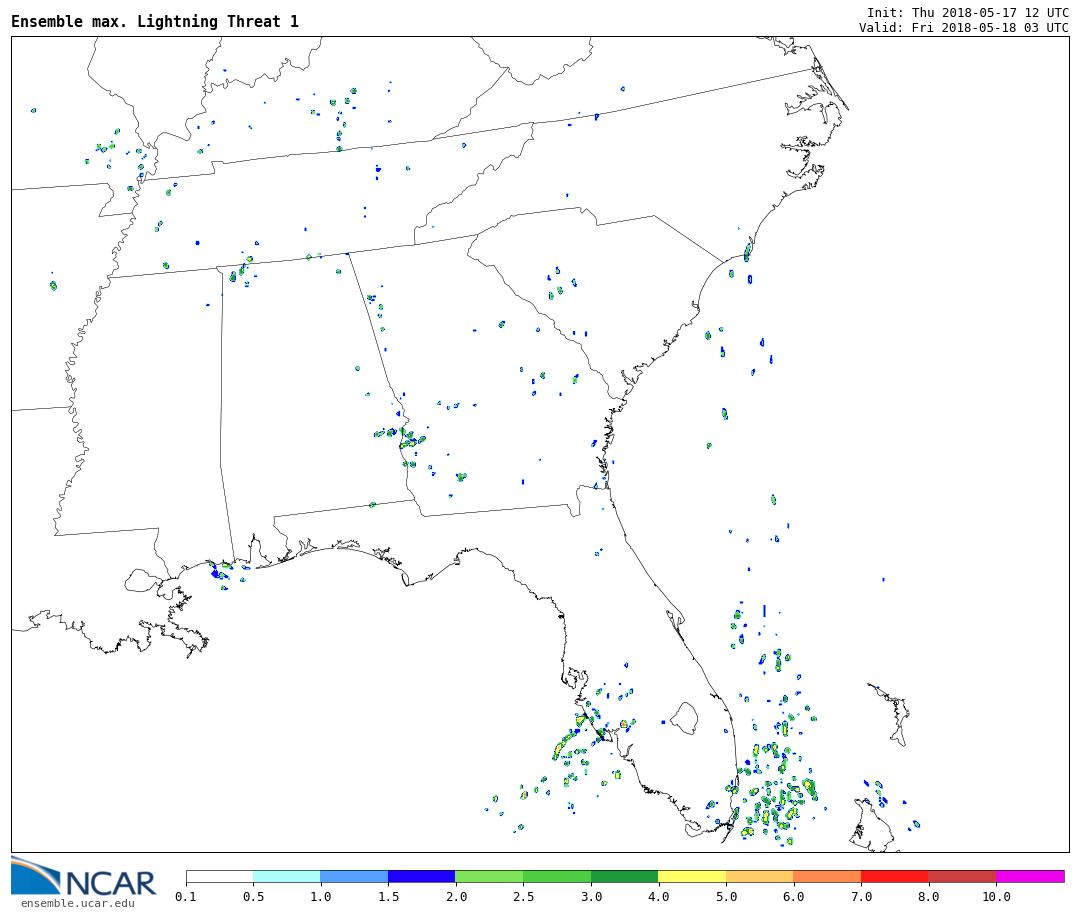Click the 'Init: Thu 2018-05-17 12 UTC' text

tap(968, 12)
